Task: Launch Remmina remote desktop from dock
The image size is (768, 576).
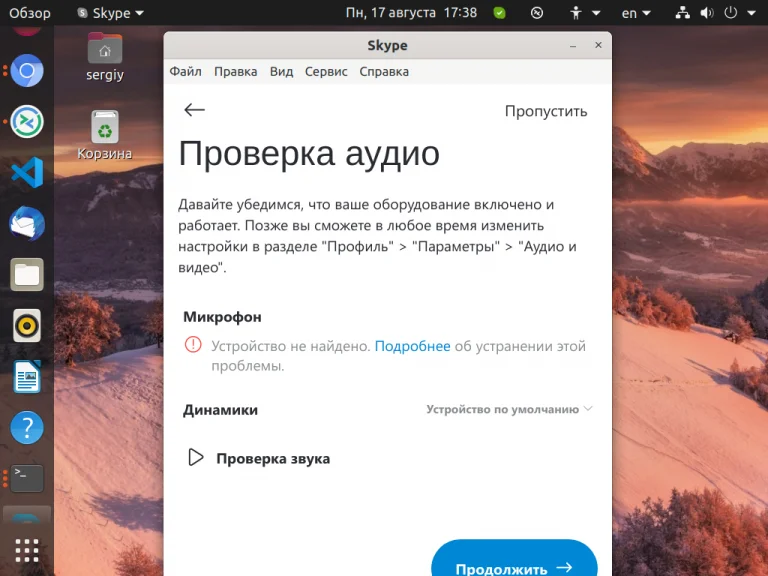Action: [x=27, y=121]
